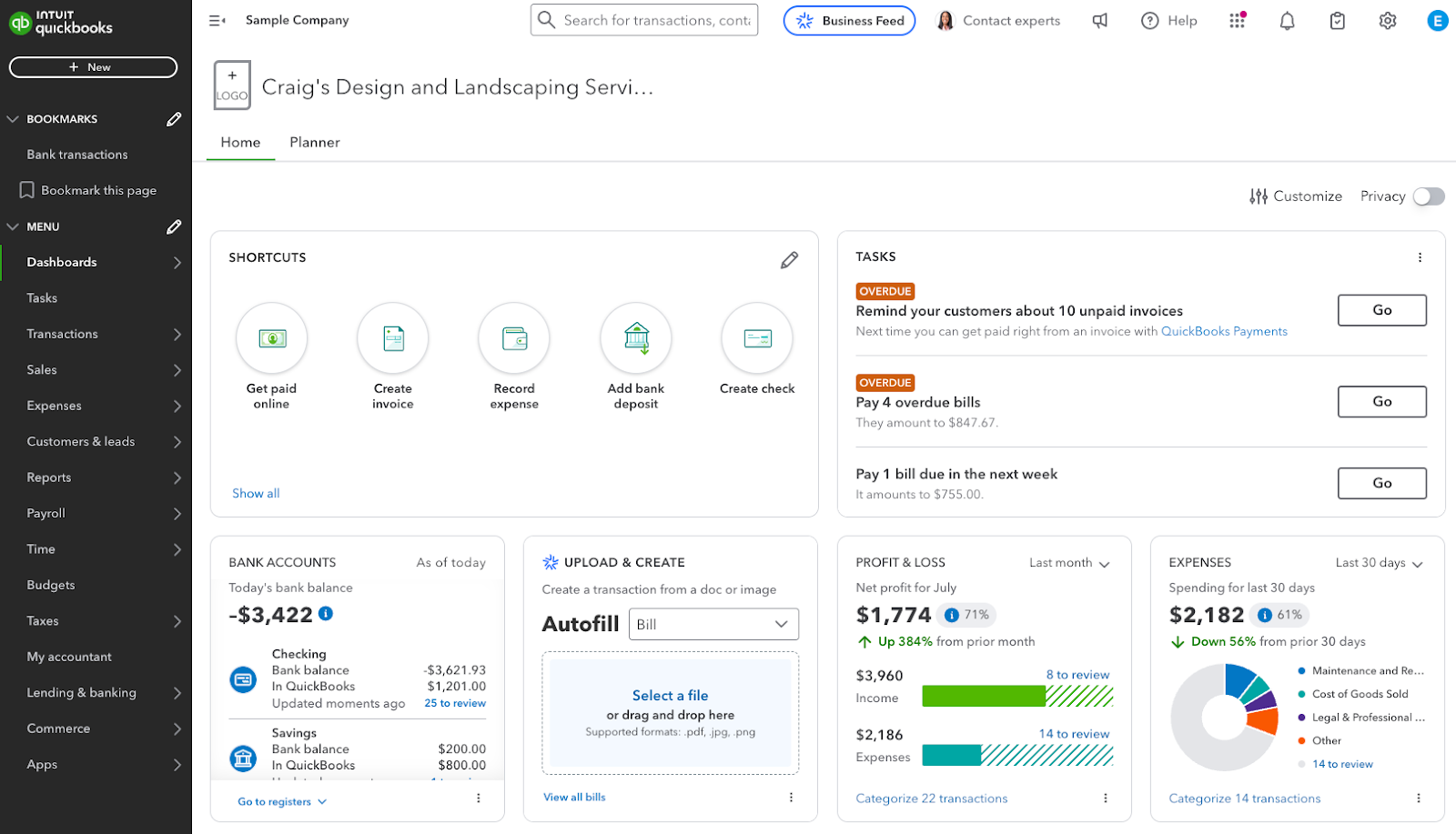Open Expenses card three-dot menu
1456x834 pixels.
pyautogui.click(x=1419, y=799)
